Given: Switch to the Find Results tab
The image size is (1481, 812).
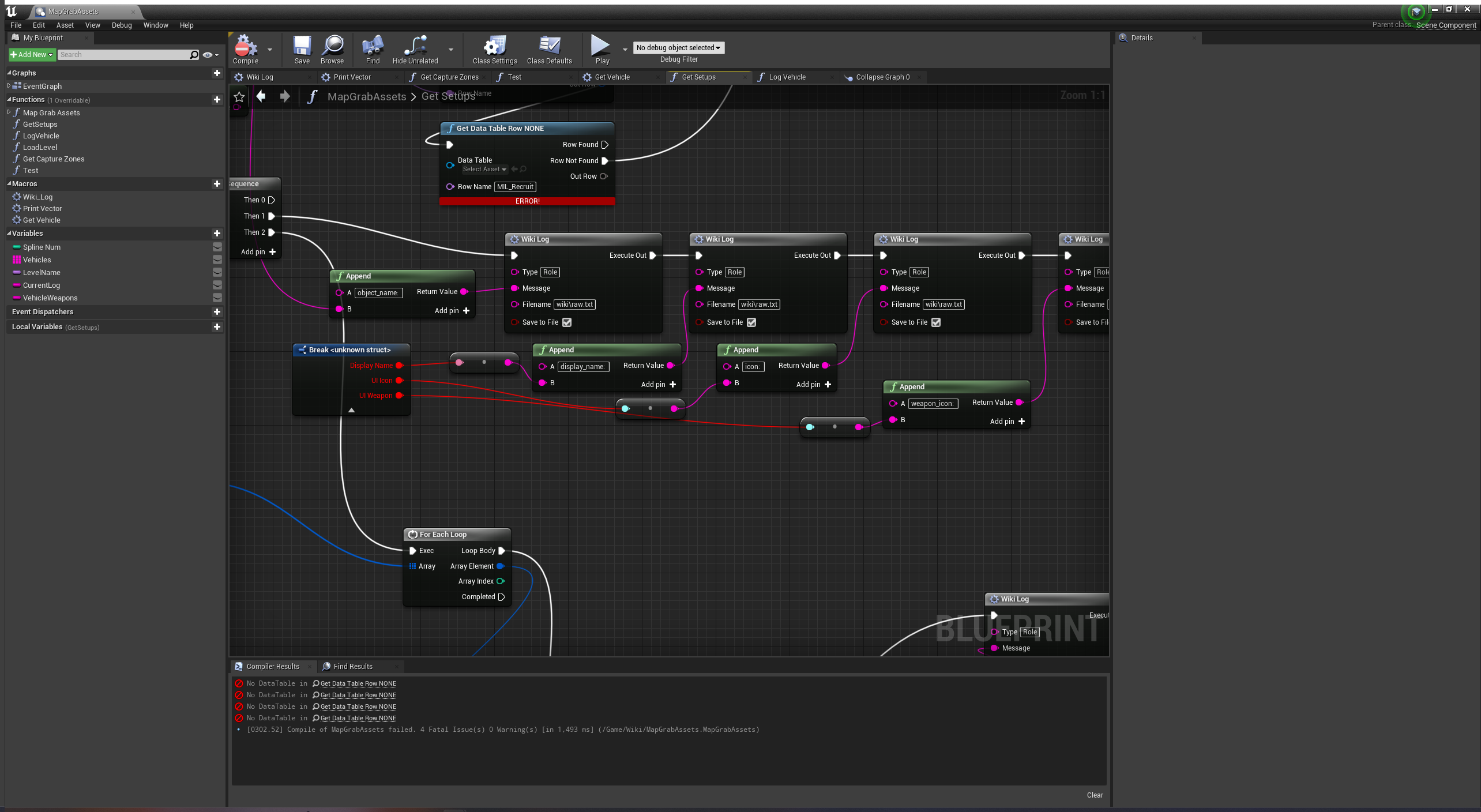Looking at the screenshot, I should click(x=353, y=666).
